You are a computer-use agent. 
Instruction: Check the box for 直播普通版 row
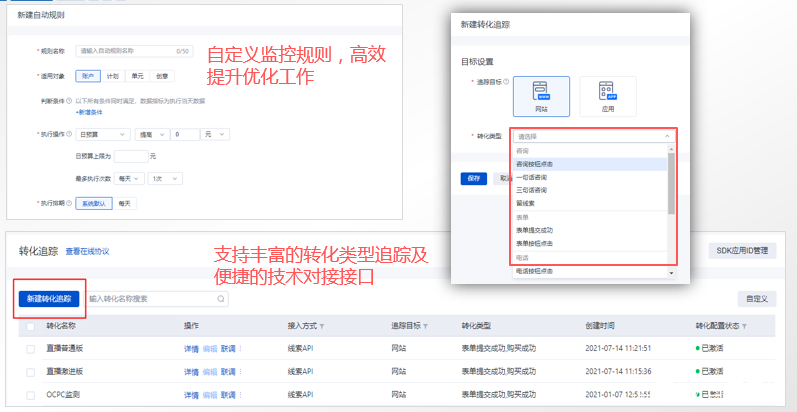click(x=31, y=349)
